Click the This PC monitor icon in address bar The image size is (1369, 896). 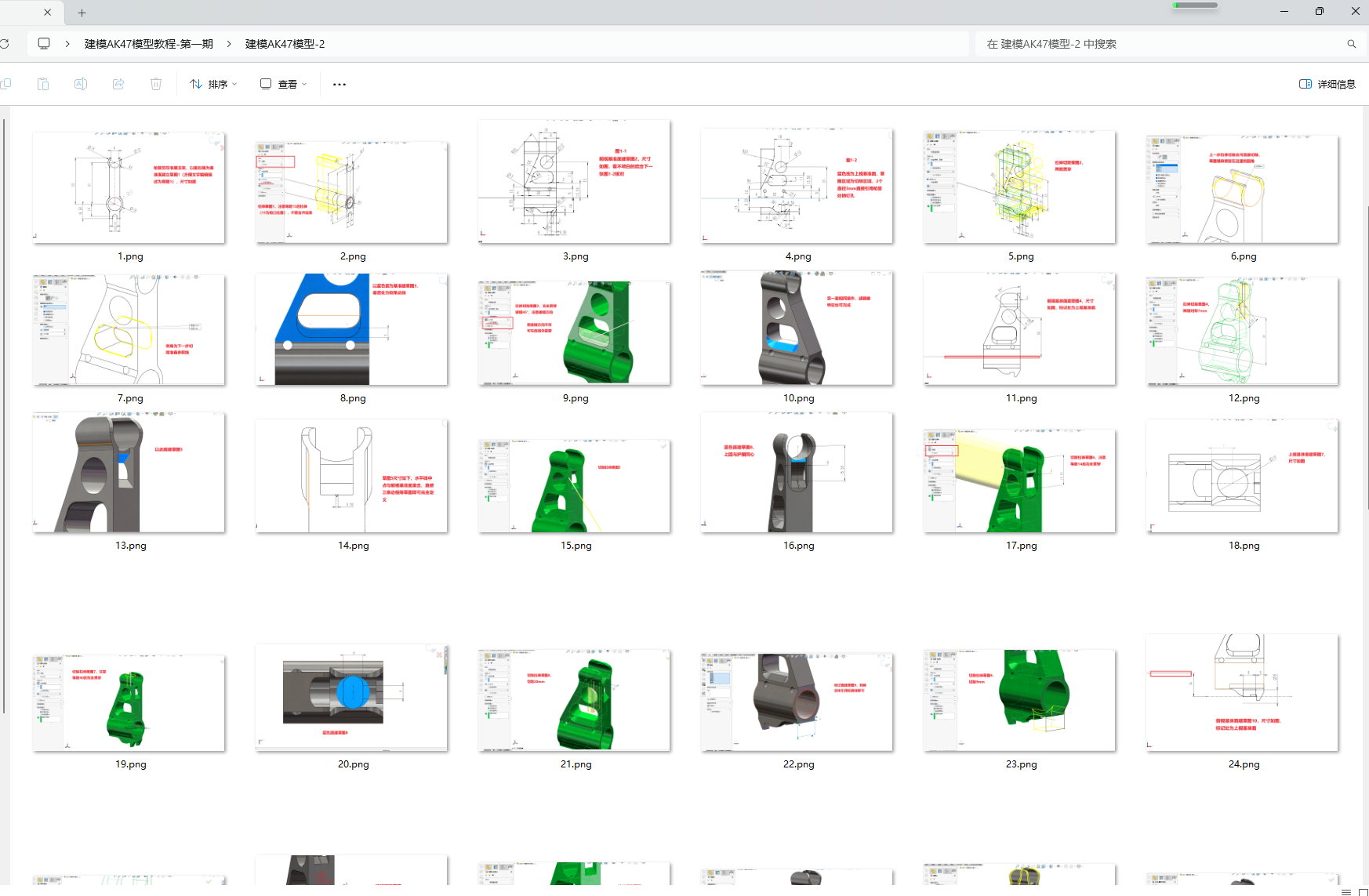tap(44, 44)
